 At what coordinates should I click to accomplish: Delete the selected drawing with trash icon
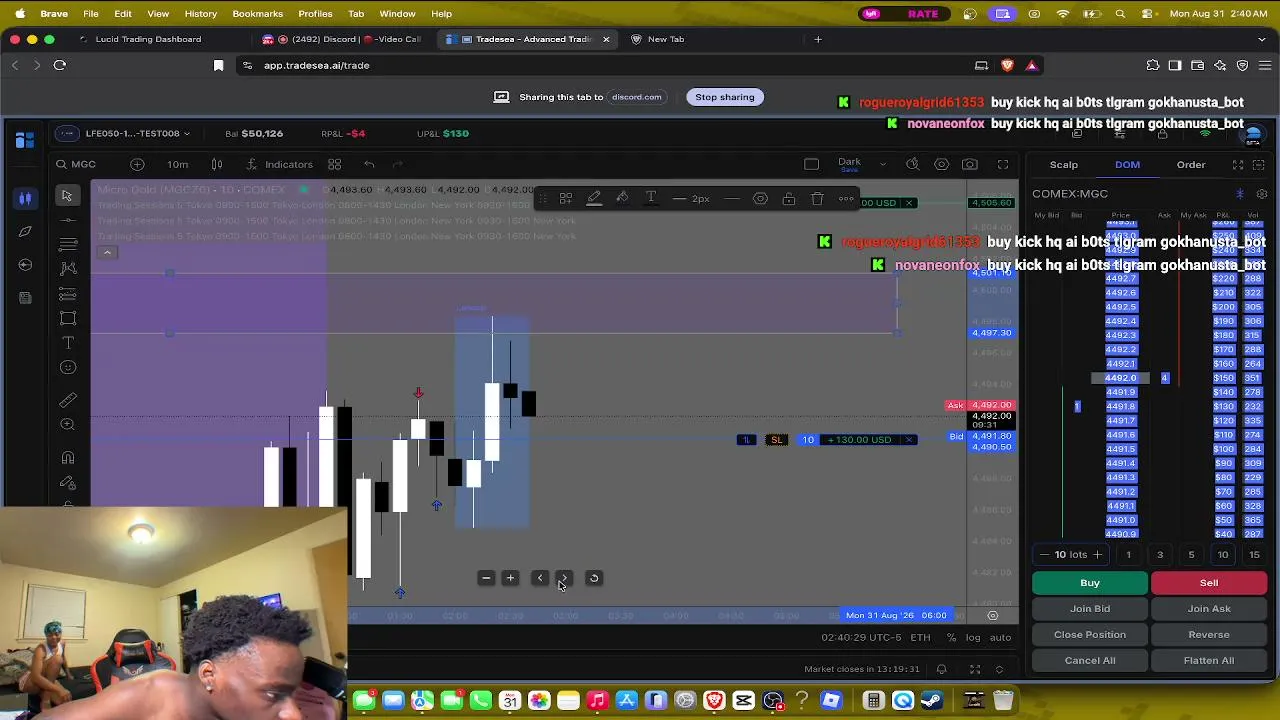coord(817,198)
